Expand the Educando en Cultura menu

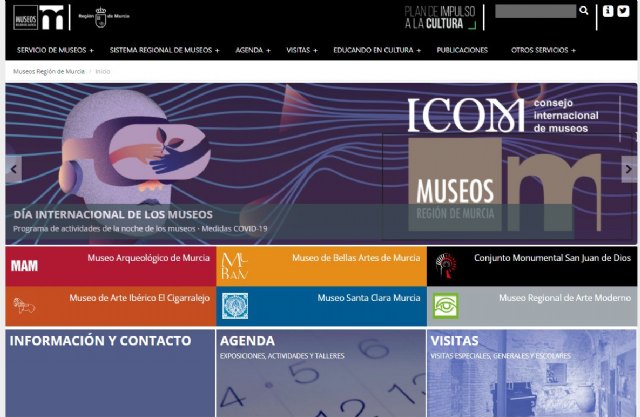click(x=377, y=50)
